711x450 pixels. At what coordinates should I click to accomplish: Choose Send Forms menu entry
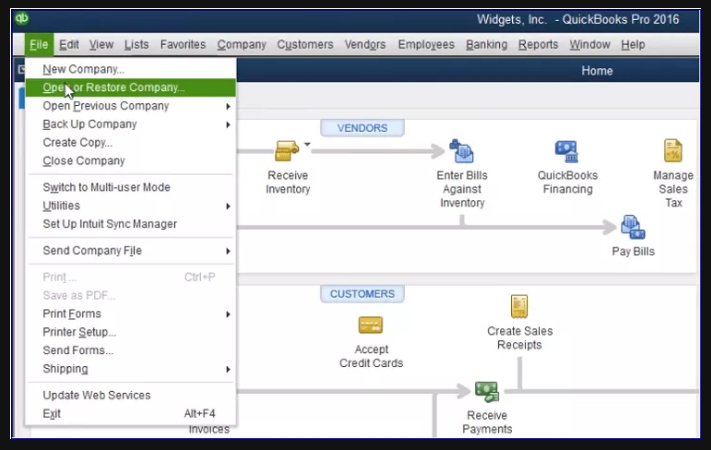131,350
